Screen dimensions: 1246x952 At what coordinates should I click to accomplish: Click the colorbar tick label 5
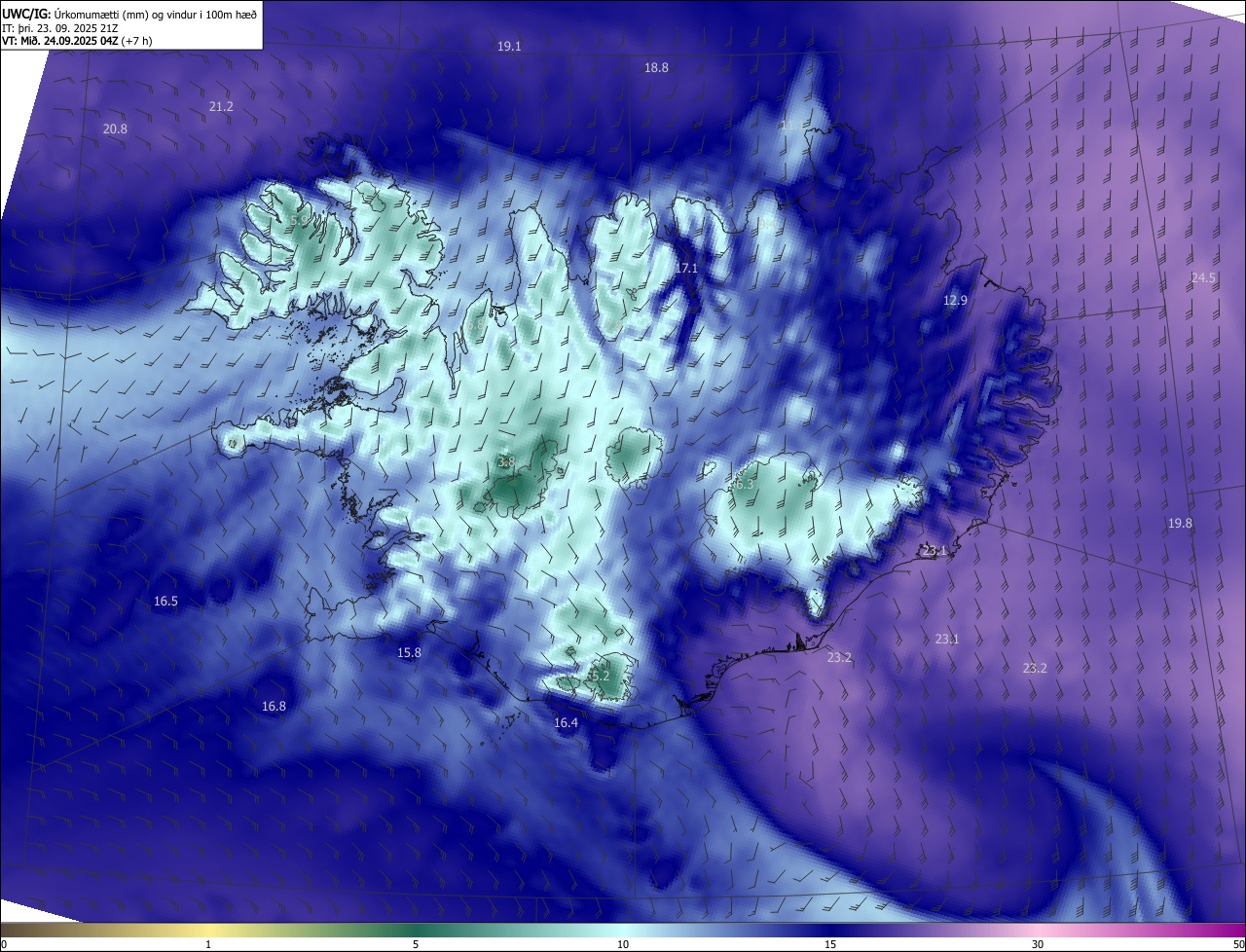click(416, 945)
